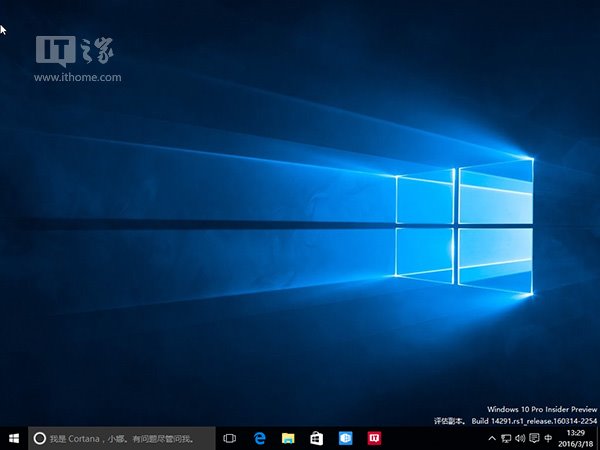Expand the hidden system tray icons
This screenshot has width=600, height=450.
coord(492,438)
